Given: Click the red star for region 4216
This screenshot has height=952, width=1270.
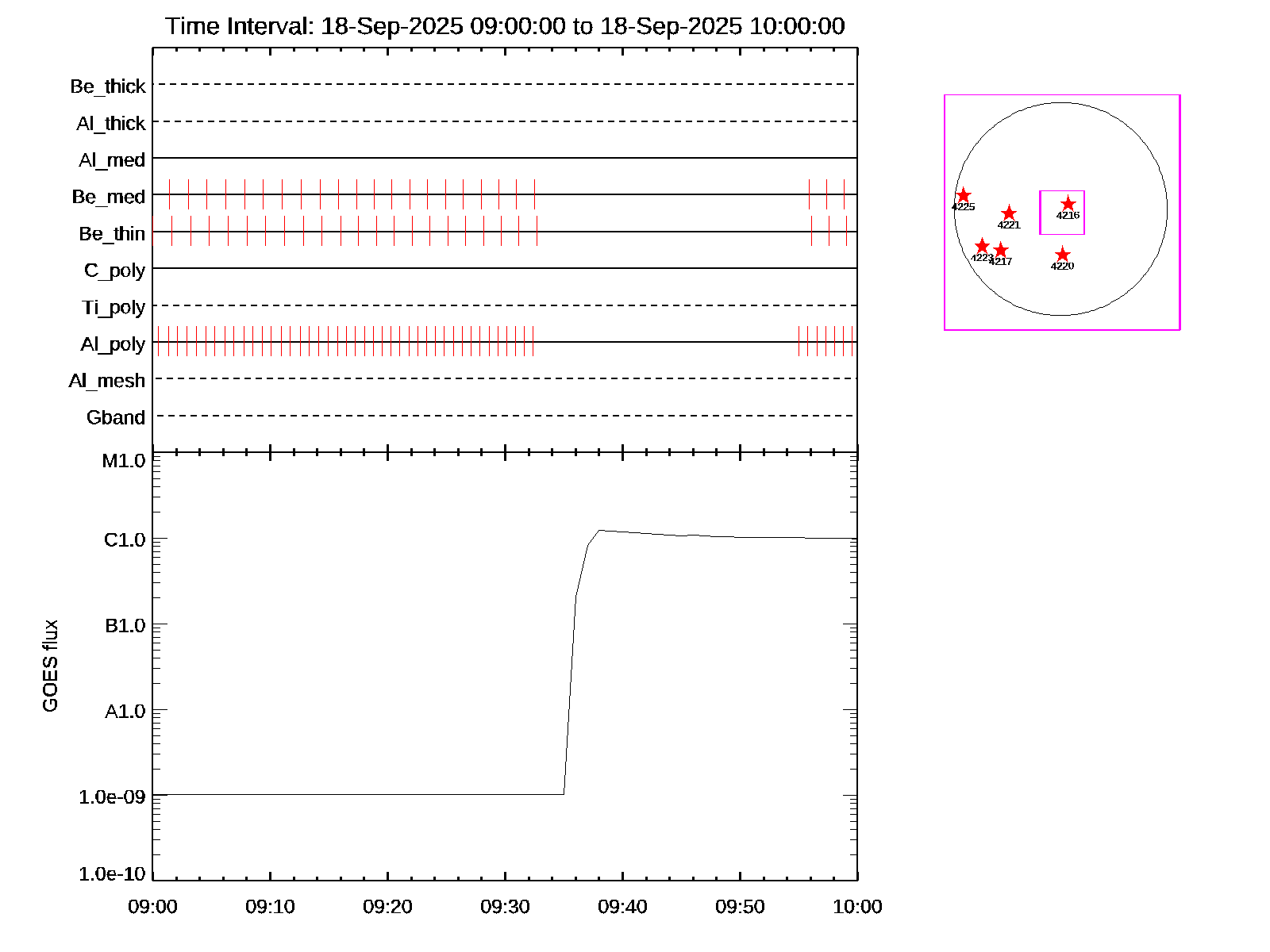Looking at the screenshot, I should point(1068,204).
